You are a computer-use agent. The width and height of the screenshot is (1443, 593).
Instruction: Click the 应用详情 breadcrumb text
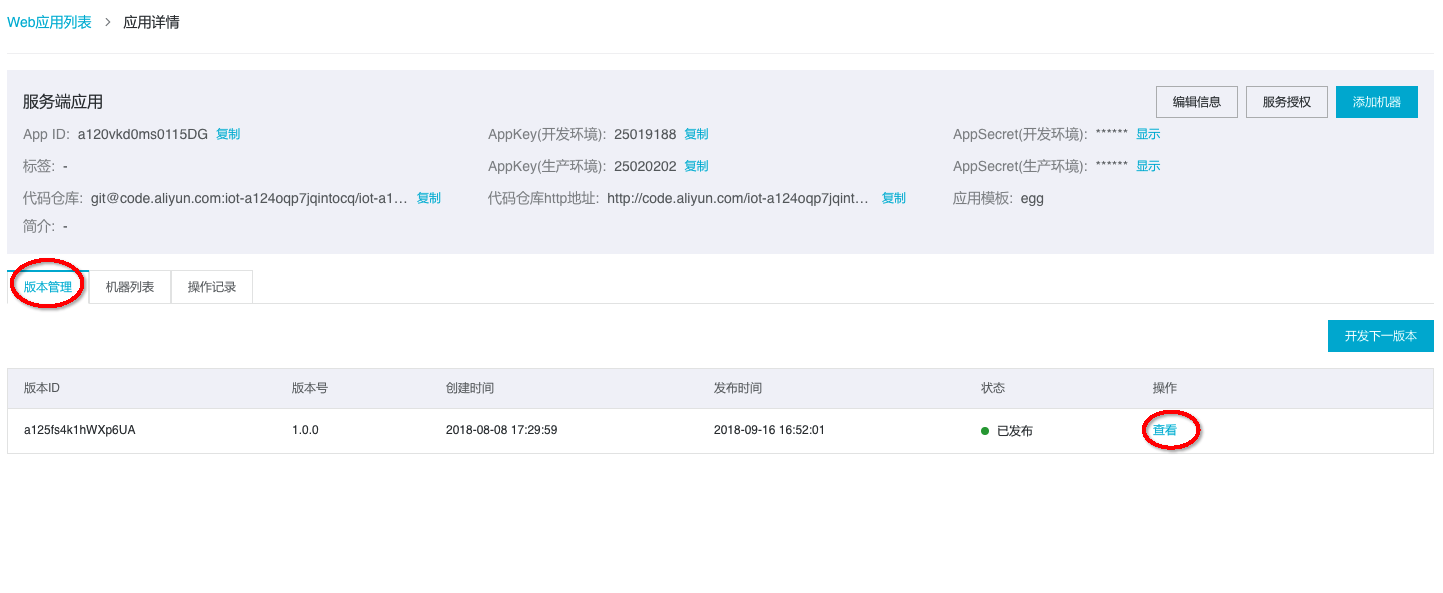(151, 22)
